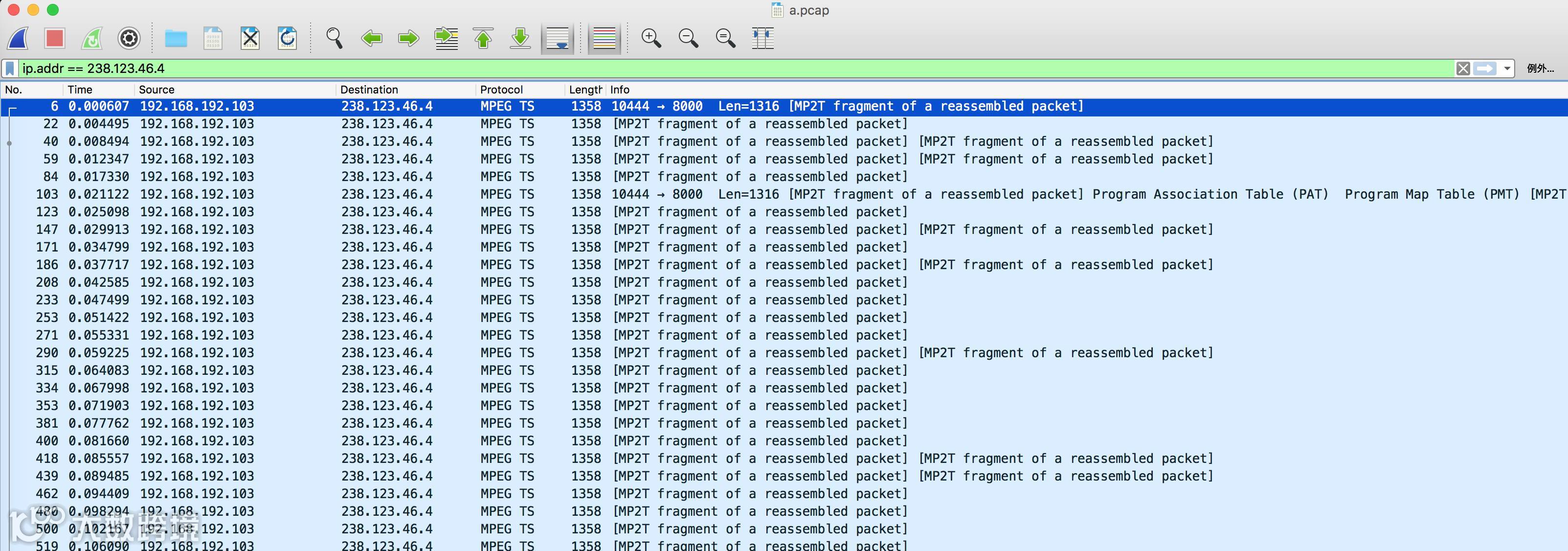Close this capture file icon

pyautogui.click(x=250, y=38)
